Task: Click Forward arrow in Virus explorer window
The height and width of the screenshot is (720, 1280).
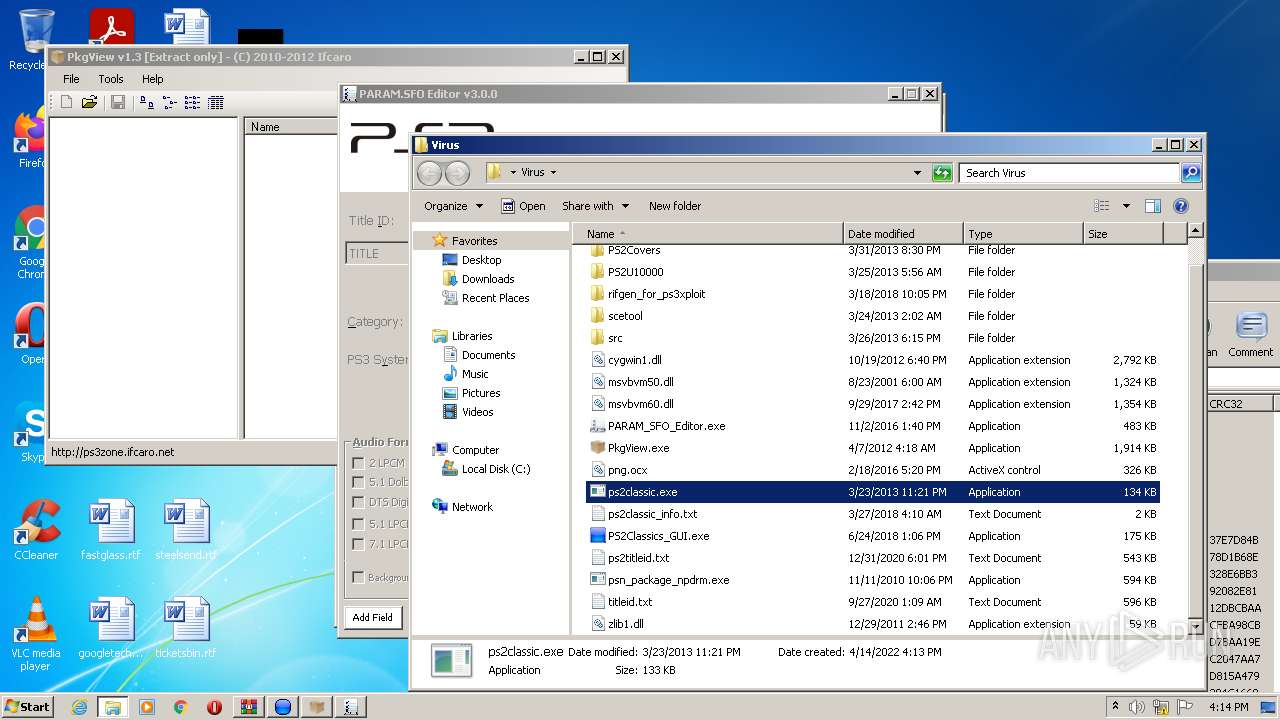Action: (x=458, y=173)
